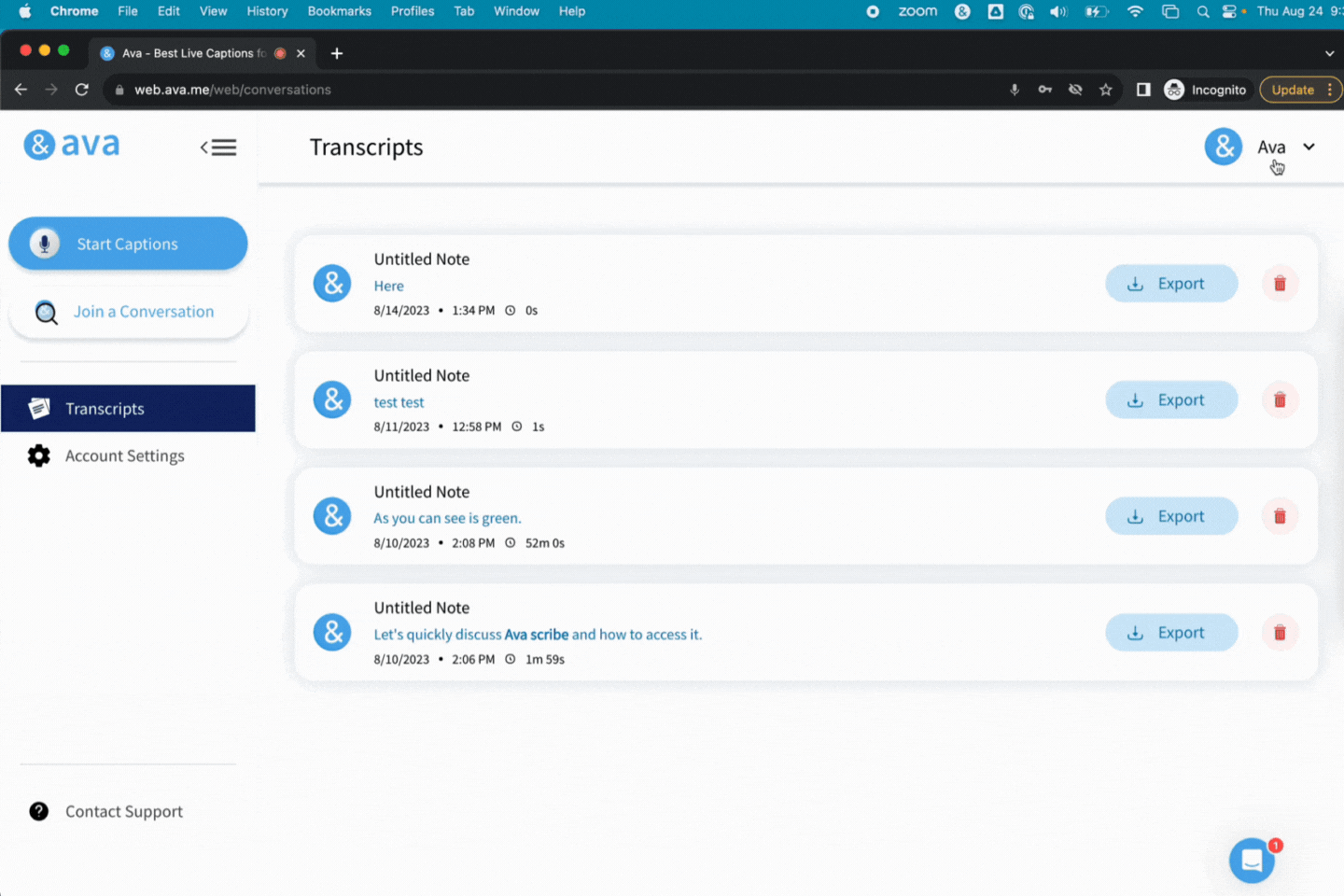Open the 'Let's quickly discuss Ava scribe' transcript
The width and height of the screenshot is (1344, 896).
[538, 635]
